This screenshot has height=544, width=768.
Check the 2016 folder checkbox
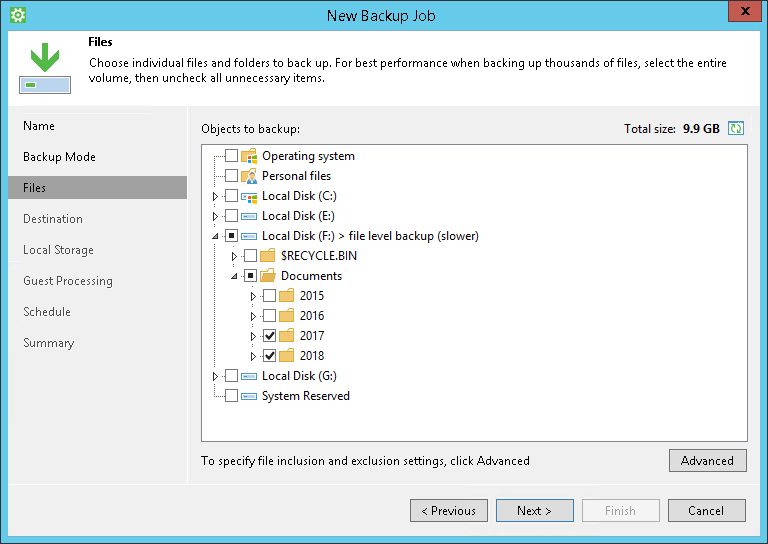click(x=269, y=316)
